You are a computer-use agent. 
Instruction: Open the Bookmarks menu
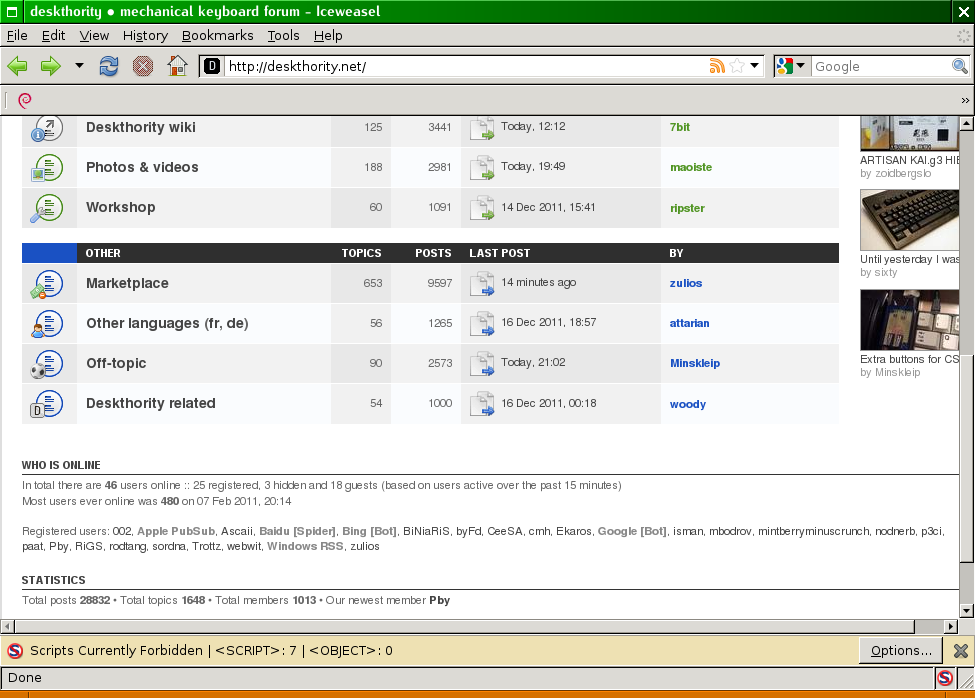[x=217, y=35]
